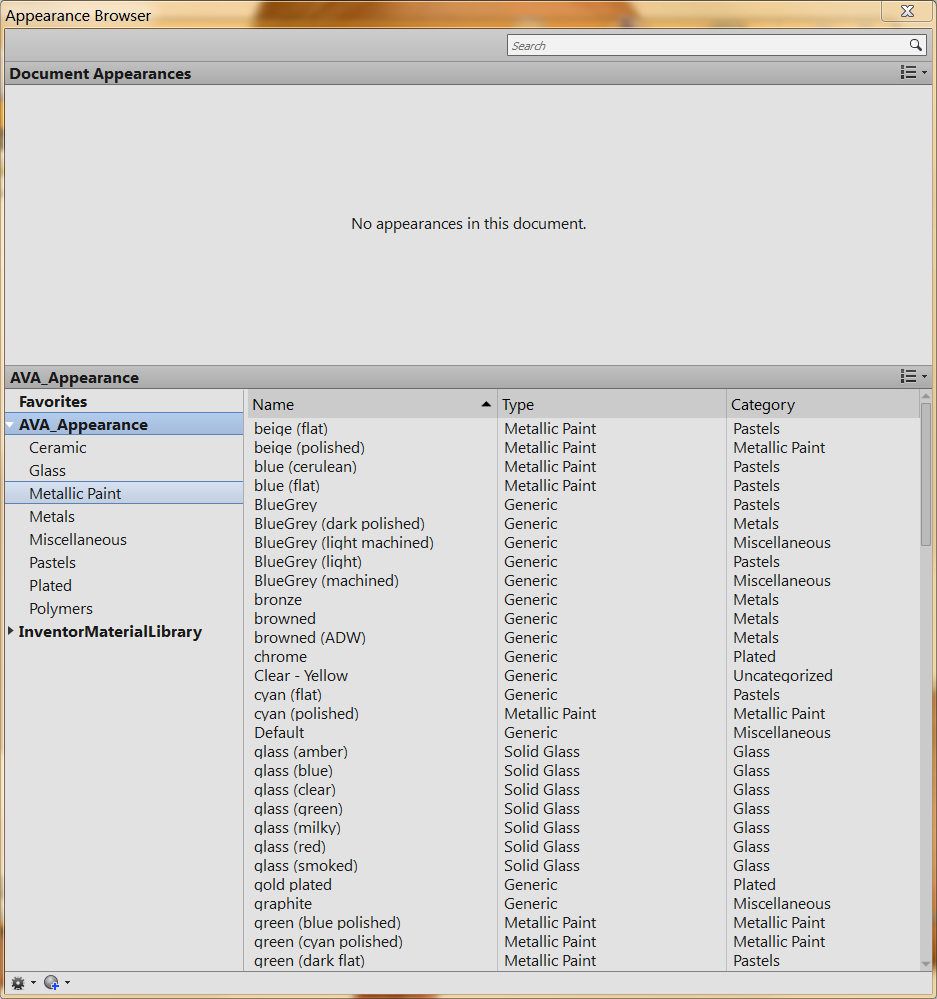The image size is (937, 999).
Task: Expand the InventorMaterialLibrary node
Action: (9, 631)
